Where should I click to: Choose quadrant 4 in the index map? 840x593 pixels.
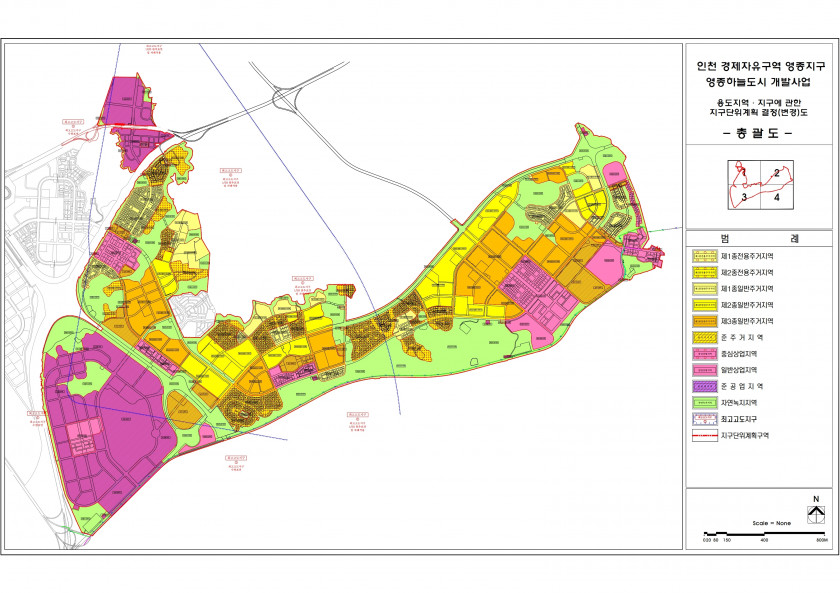tap(776, 198)
